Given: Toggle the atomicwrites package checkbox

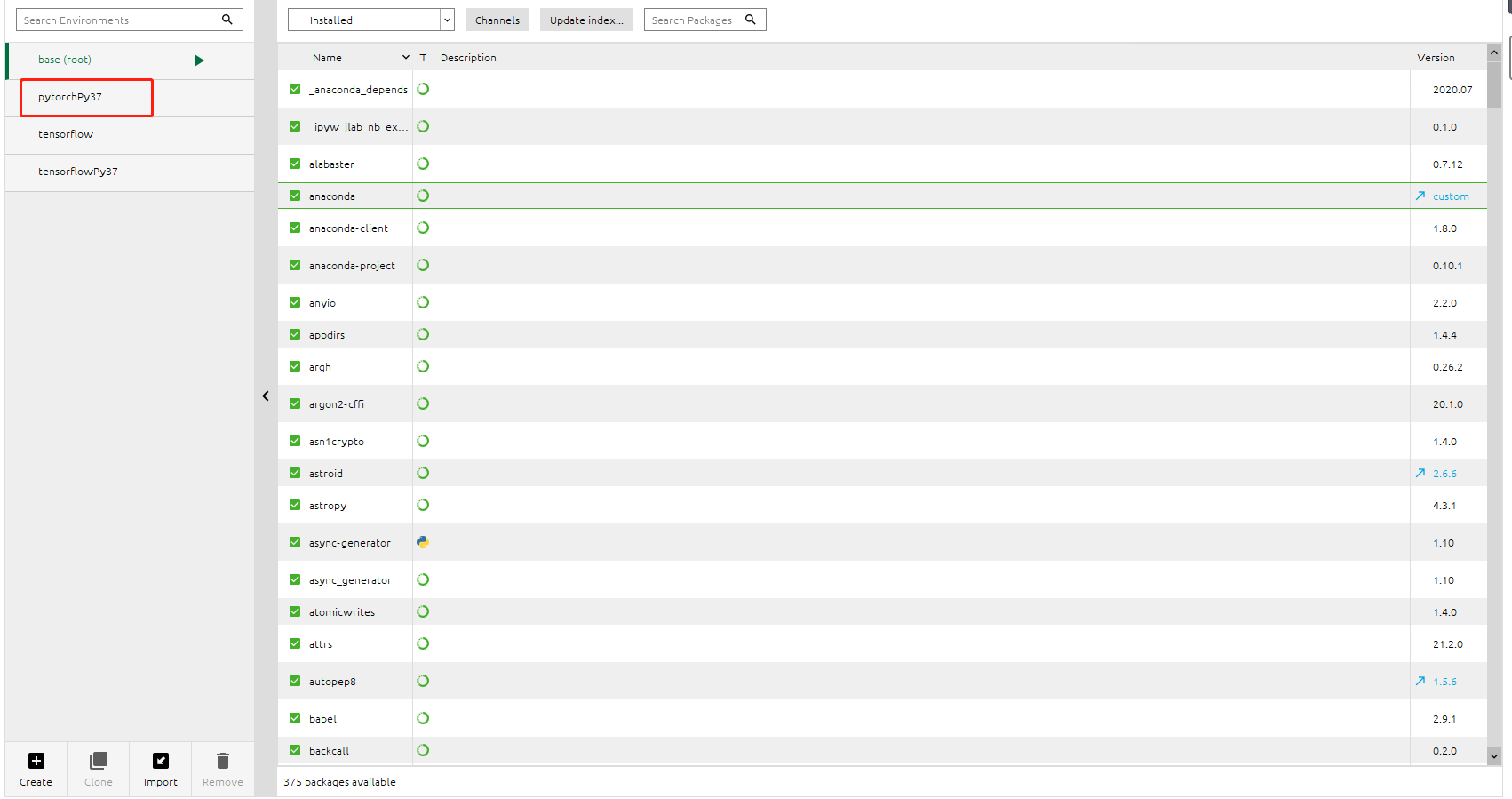Looking at the screenshot, I should [x=295, y=611].
